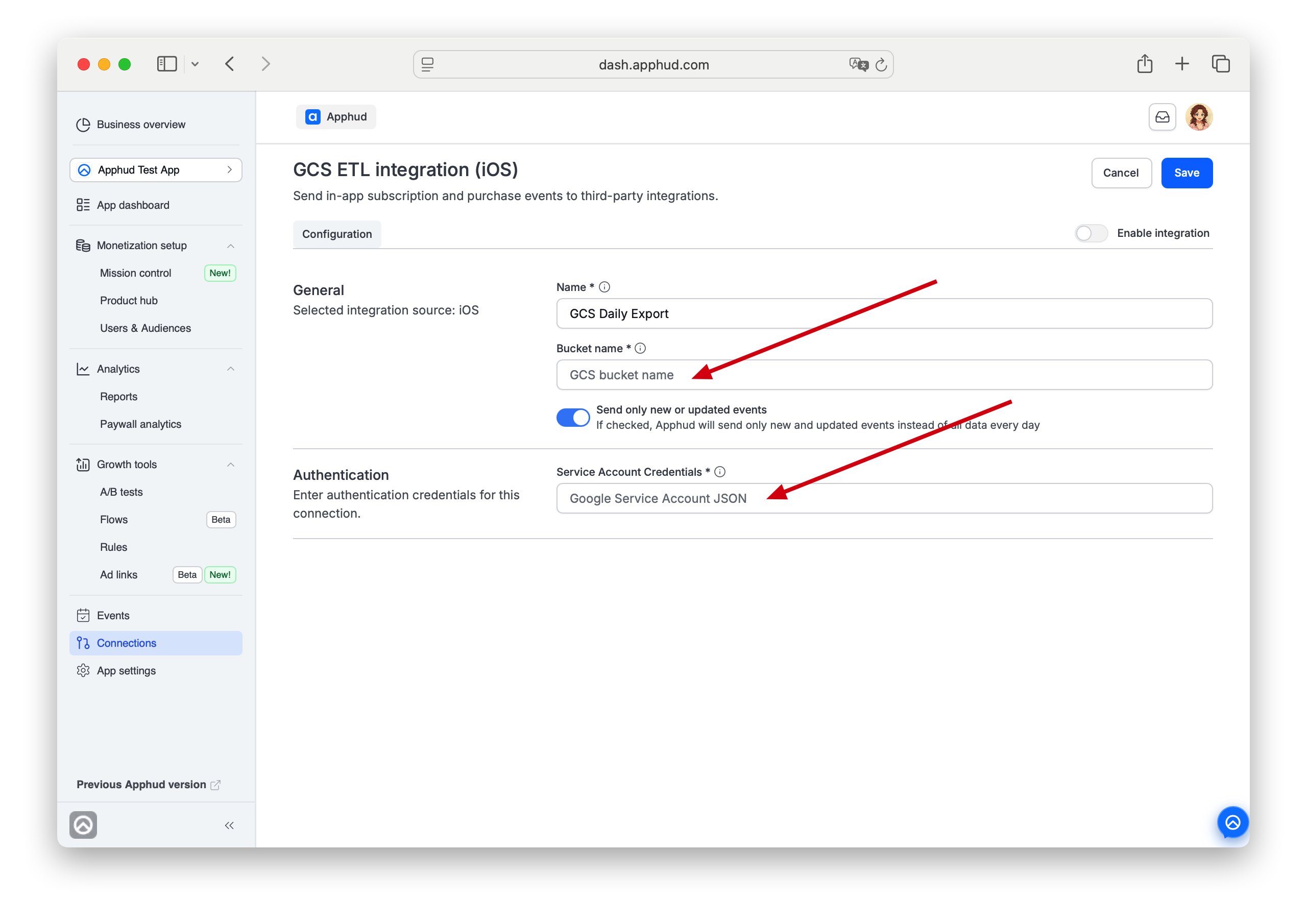This screenshot has width=1307, height=924.
Task: Toggle Send only new or updated events
Action: [x=573, y=417]
